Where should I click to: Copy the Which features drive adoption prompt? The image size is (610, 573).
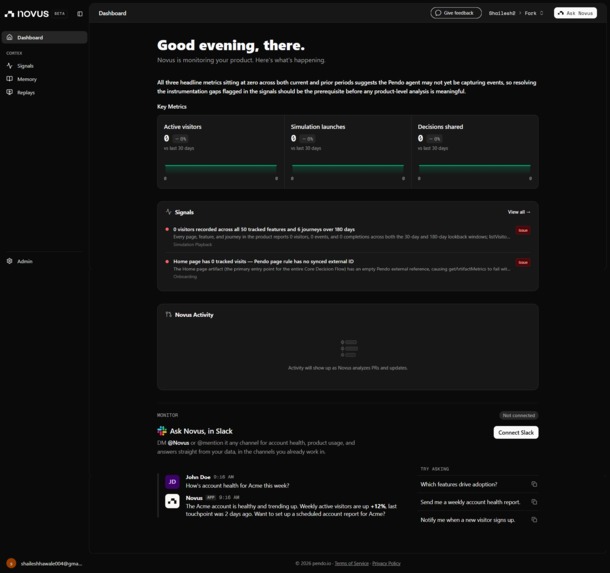[534, 484]
